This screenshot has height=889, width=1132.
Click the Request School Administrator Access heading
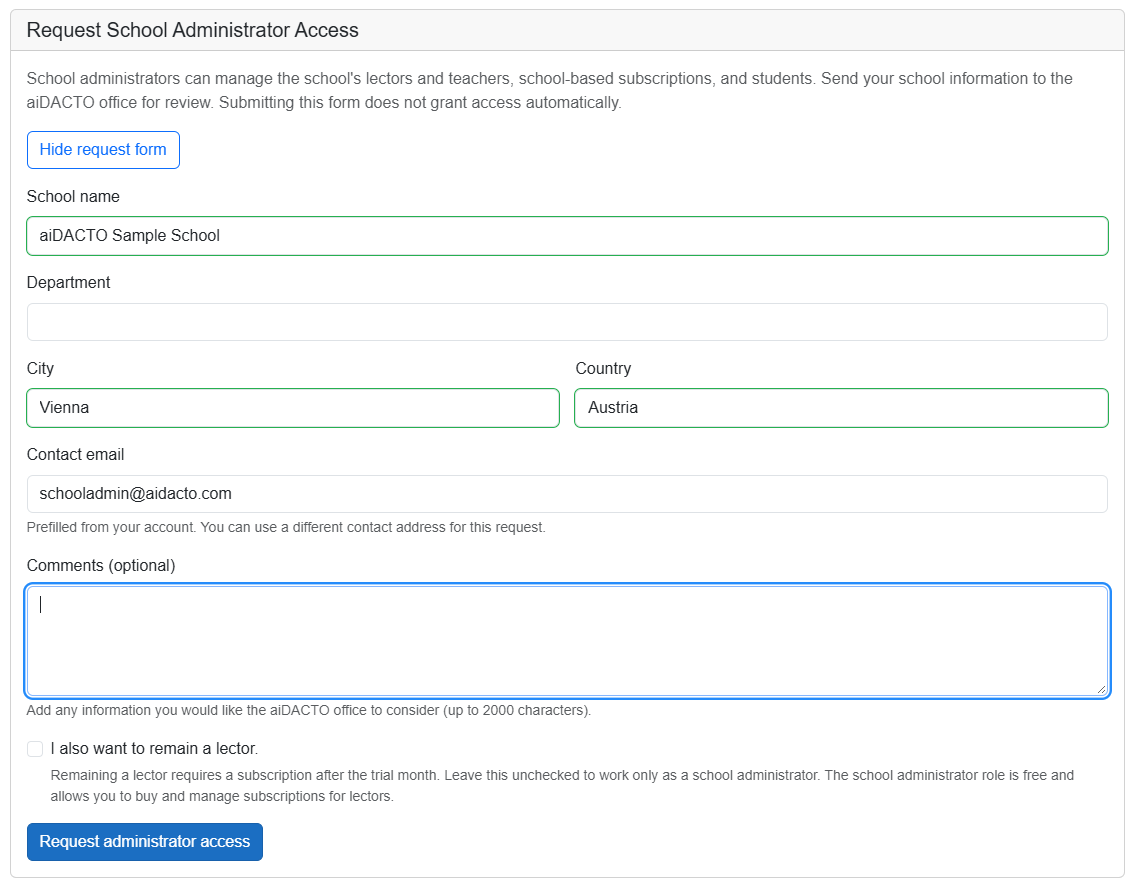coord(193,30)
